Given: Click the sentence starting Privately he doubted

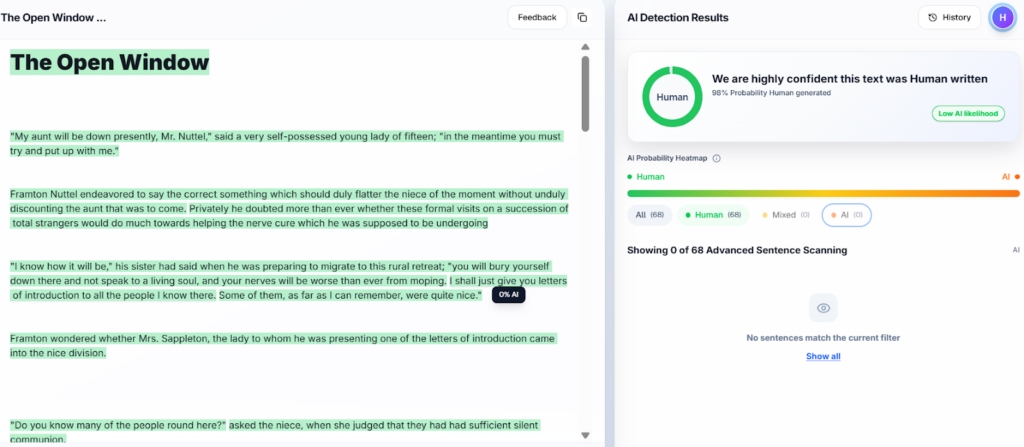Looking at the screenshot, I should 289,216.
